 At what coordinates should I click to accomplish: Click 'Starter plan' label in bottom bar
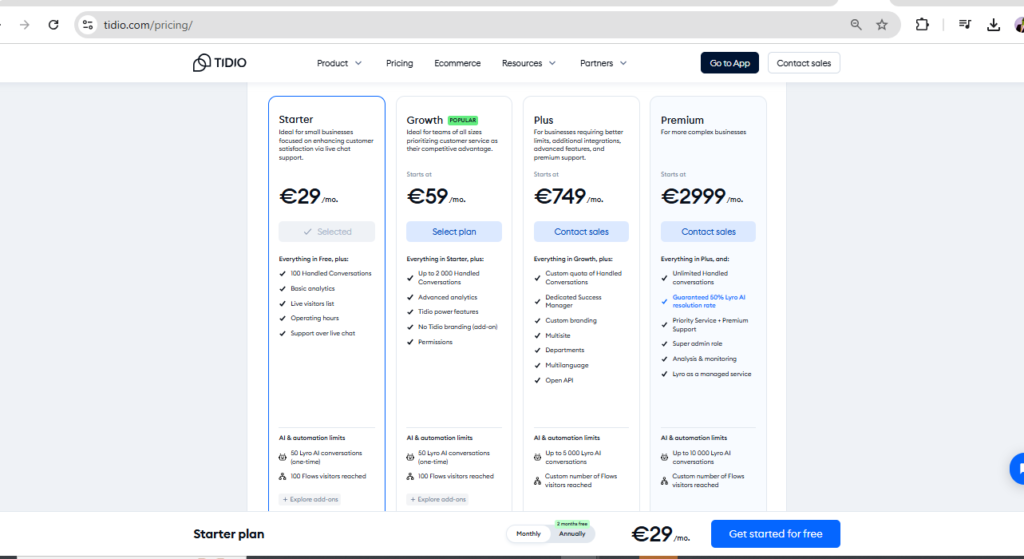(229, 534)
